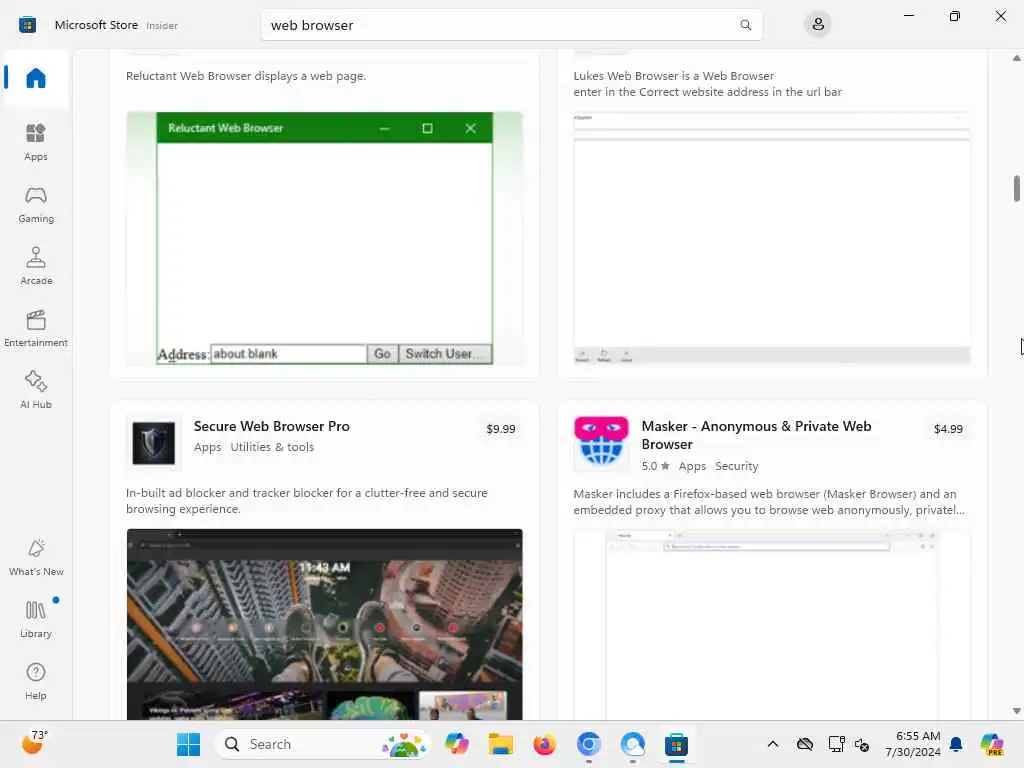Open notification bell in taskbar
Screen dimensions: 1024x768
[956, 744]
